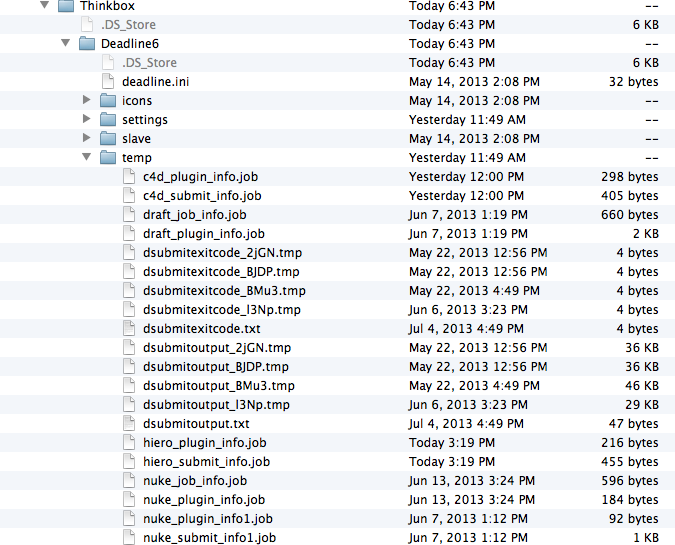Click the dsubmitoutput_2jGN.tmp file name
This screenshot has width=675, height=545.
click(x=217, y=348)
